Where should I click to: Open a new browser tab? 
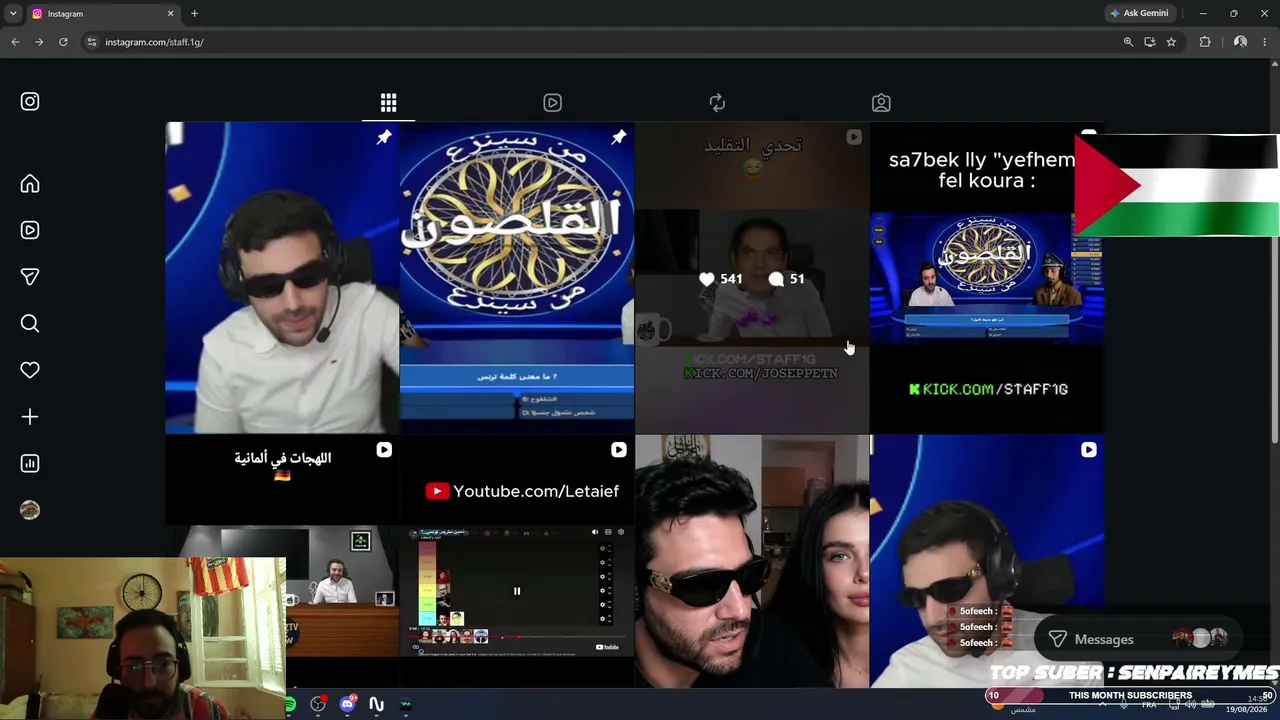194,14
